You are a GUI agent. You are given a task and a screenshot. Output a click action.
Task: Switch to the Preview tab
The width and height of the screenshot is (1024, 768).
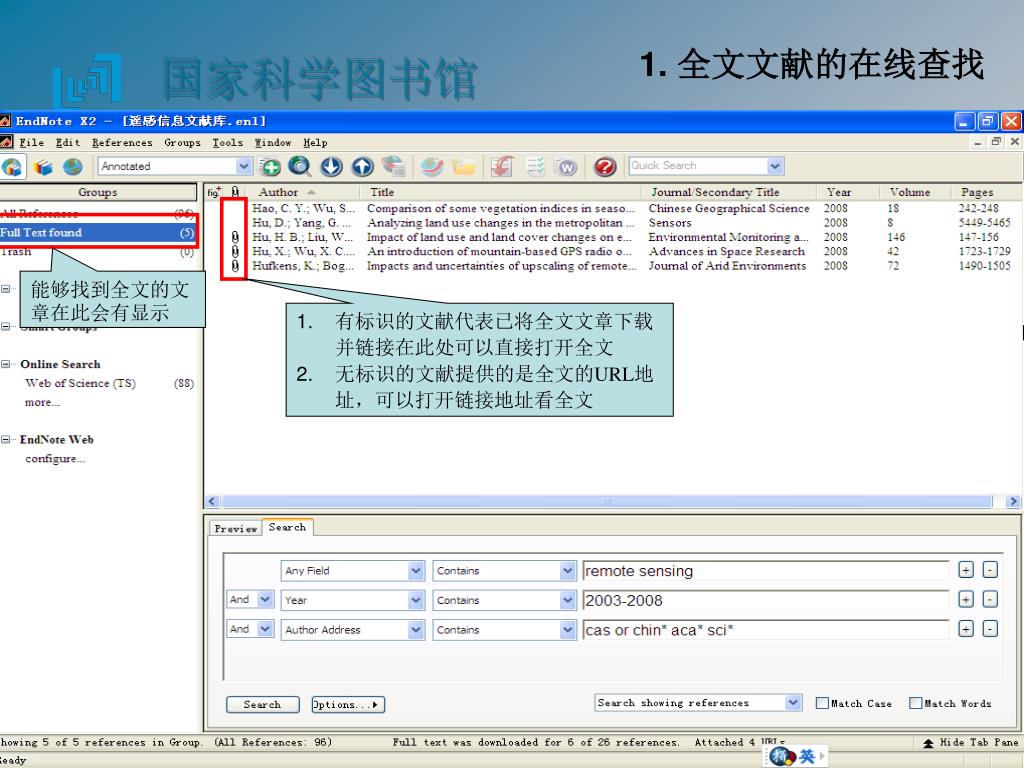[236, 528]
